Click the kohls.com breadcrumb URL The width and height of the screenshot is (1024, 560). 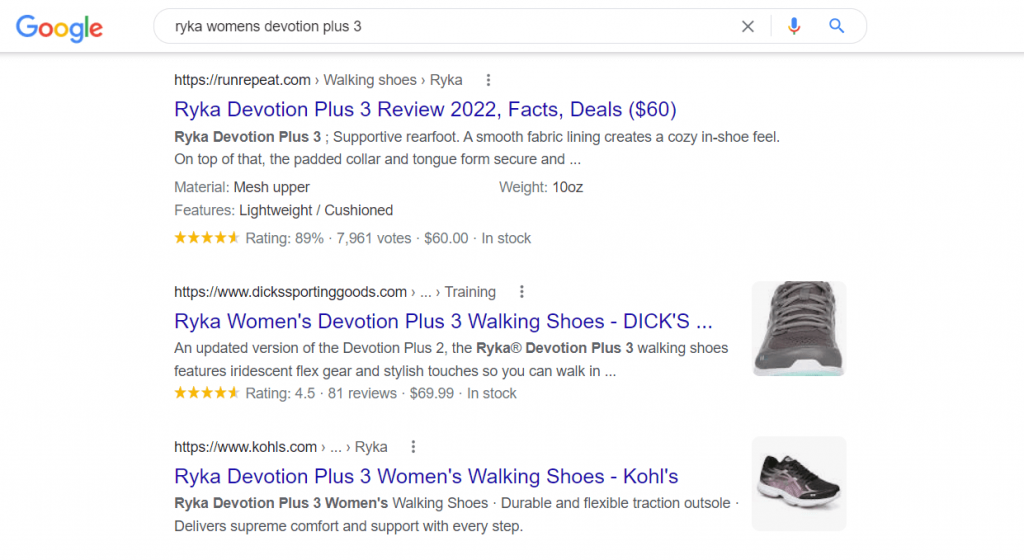(280, 446)
